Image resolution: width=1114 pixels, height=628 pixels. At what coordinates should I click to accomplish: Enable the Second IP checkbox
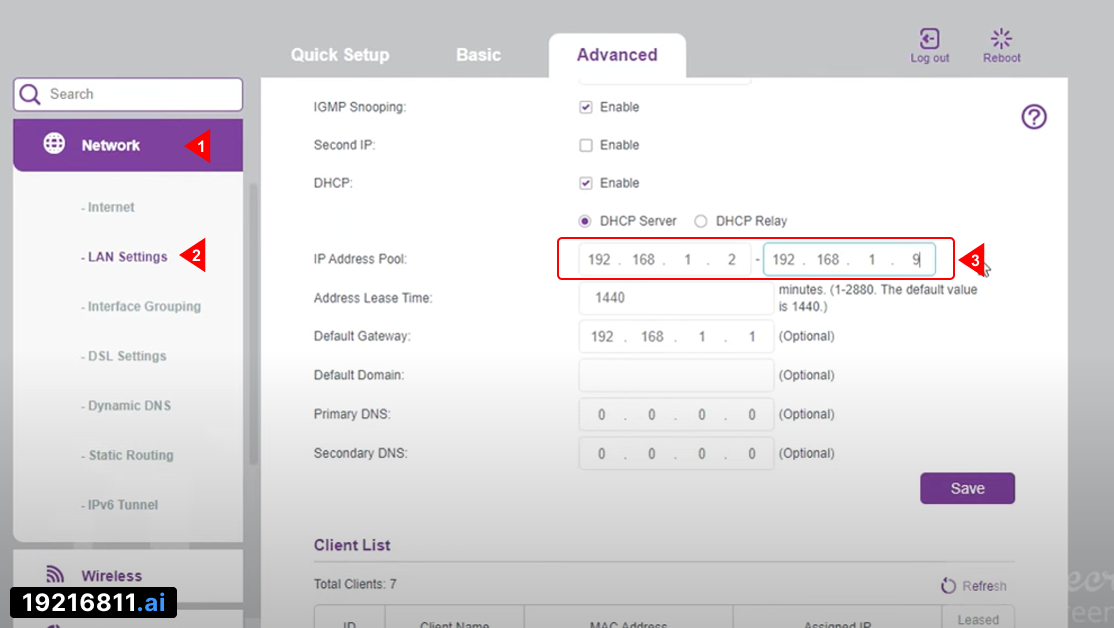click(586, 145)
